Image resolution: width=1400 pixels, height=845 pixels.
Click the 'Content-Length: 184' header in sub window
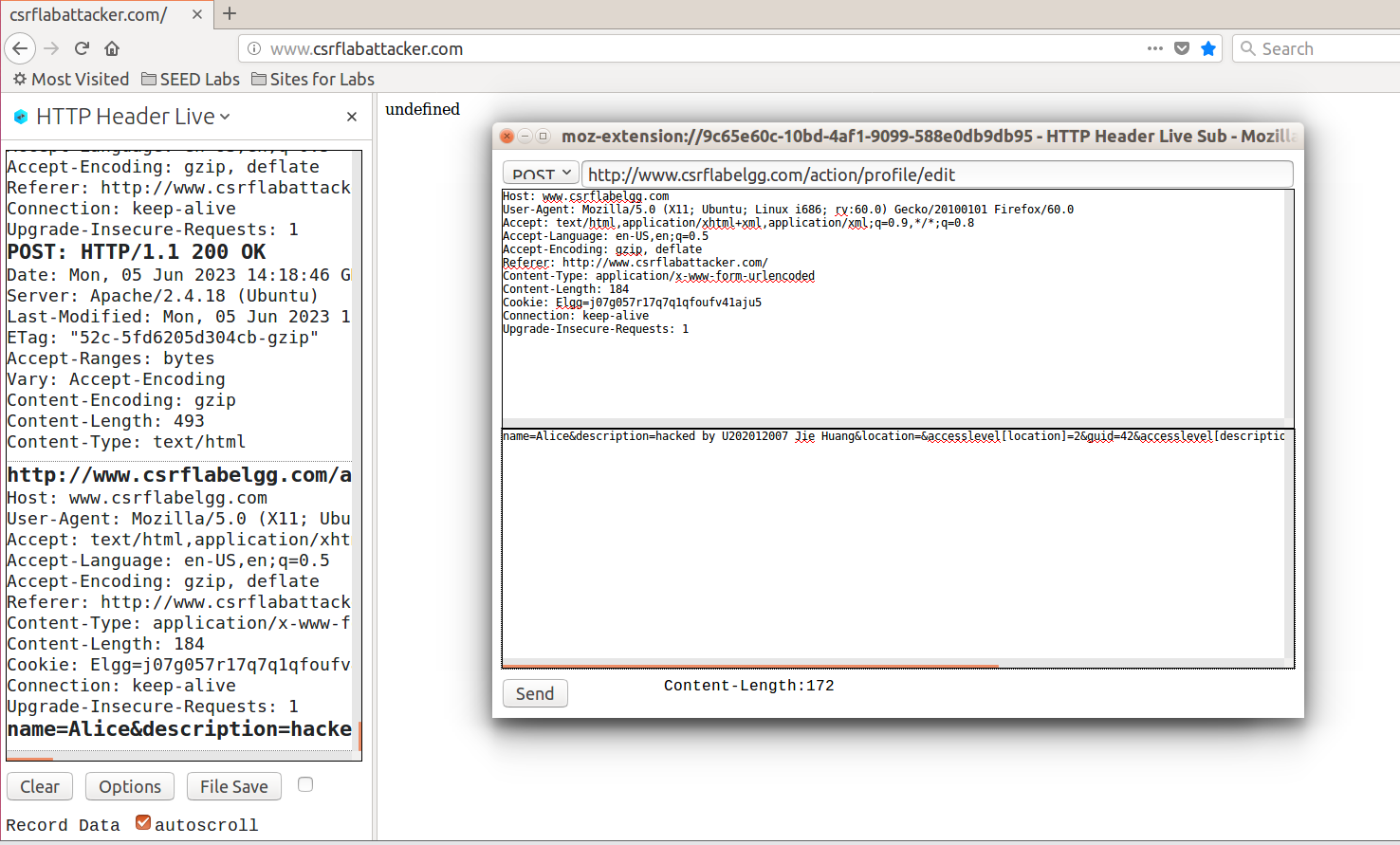(x=565, y=289)
